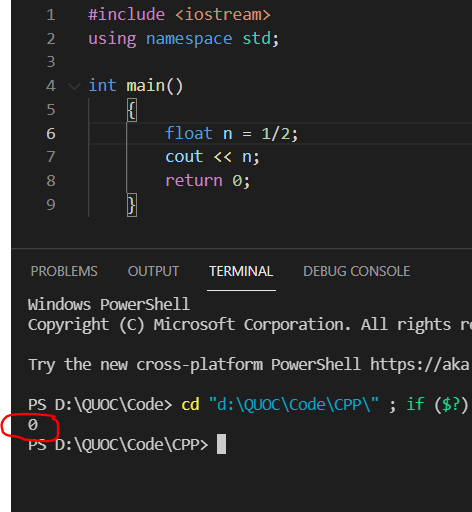This screenshot has width=472, height=512.
Task: Click line number 1 in gutter
Action: click(x=51, y=15)
